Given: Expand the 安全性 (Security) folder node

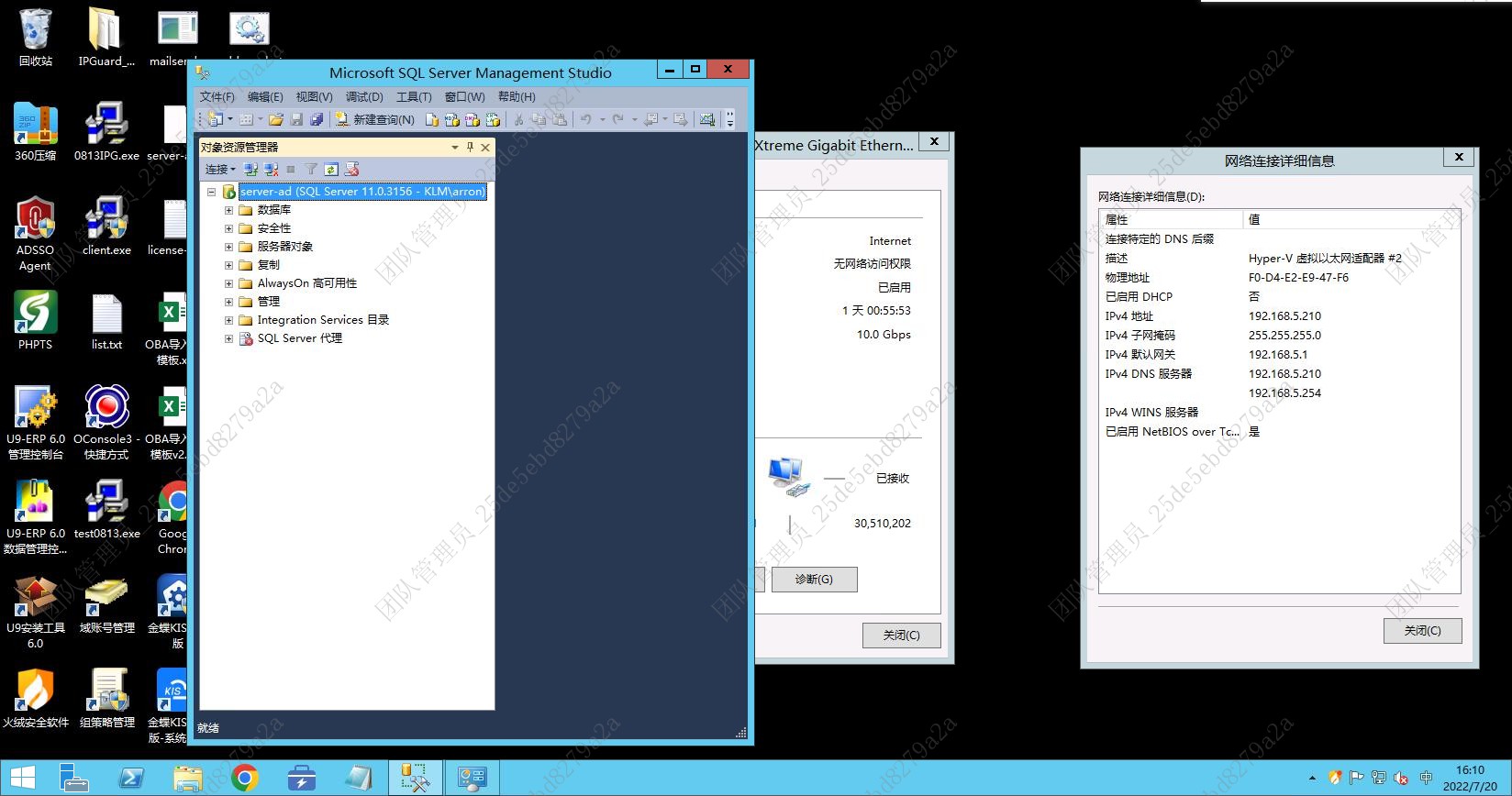Looking at the screenshot, I should click(x=228, y=228).
